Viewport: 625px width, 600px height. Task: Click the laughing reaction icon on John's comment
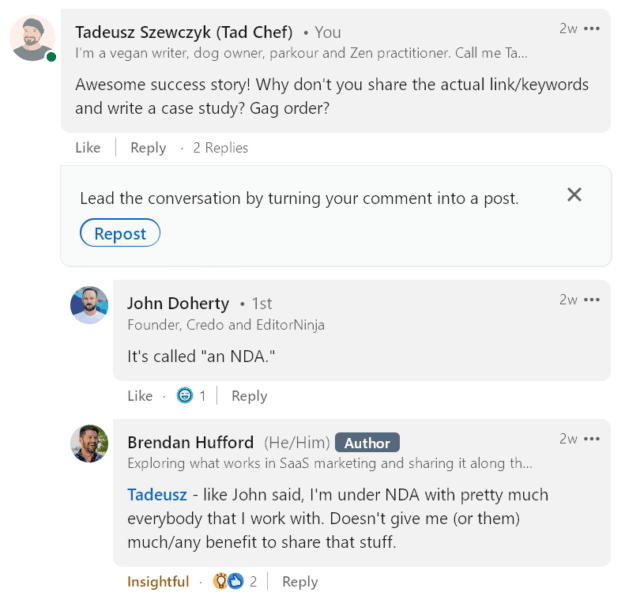click(x=184, y=395)
